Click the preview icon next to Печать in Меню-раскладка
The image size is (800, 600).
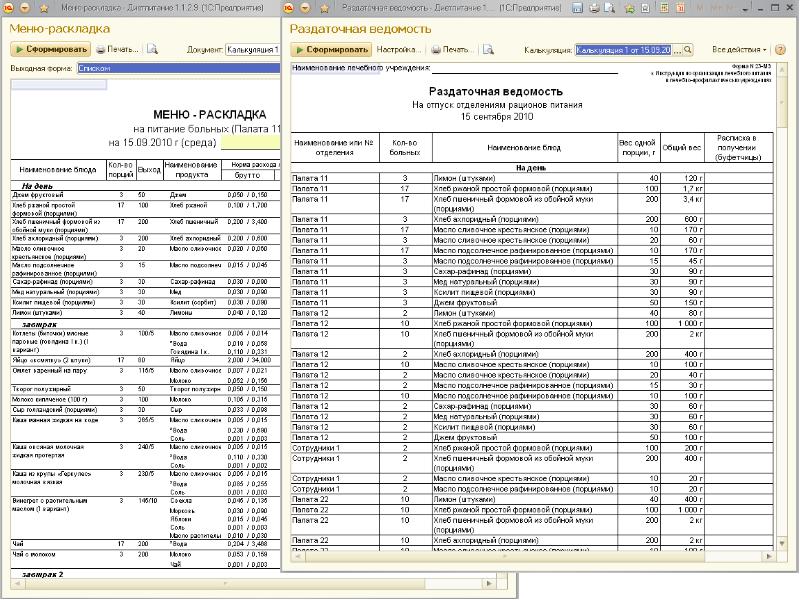click(x=152, y=48)
